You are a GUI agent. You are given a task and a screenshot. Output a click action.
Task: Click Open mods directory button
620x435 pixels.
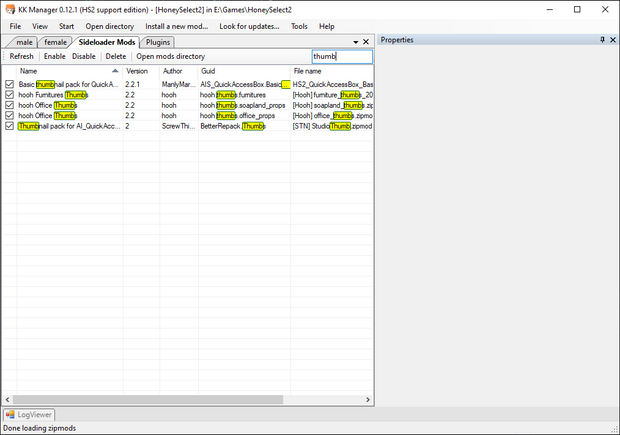pos(170,57)
